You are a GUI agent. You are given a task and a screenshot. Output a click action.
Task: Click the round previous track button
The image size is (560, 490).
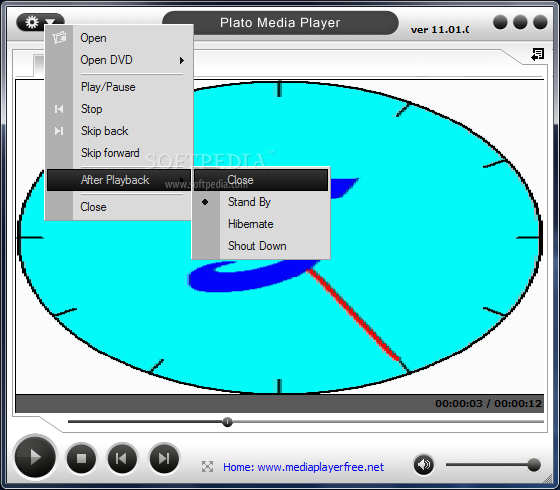(x=122, y=458)
